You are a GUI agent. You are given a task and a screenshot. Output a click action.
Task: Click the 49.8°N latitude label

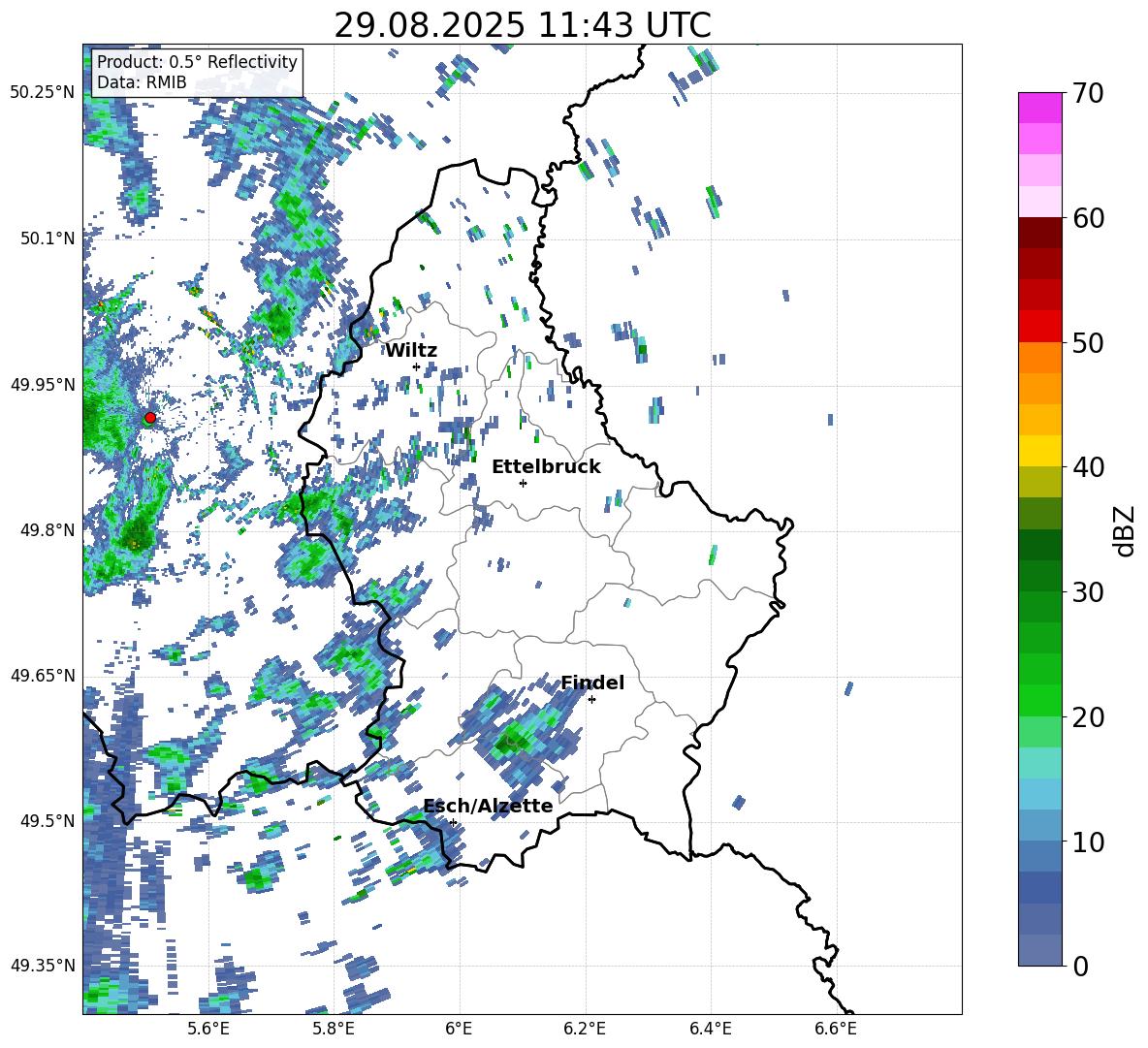48,530
